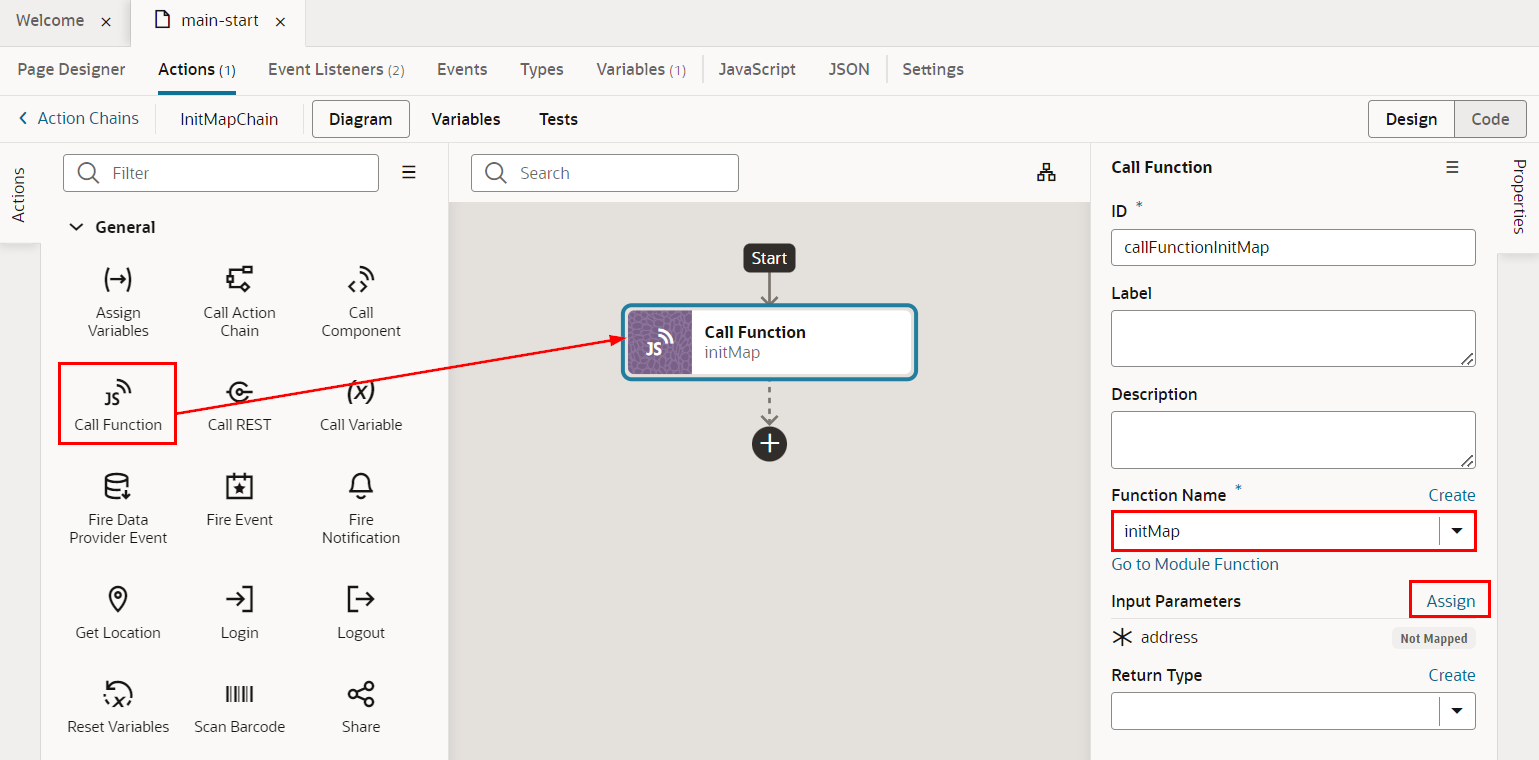Viewport: 1539px width, 760px height.
Task: Click the Share action icon
Action: 361,695
